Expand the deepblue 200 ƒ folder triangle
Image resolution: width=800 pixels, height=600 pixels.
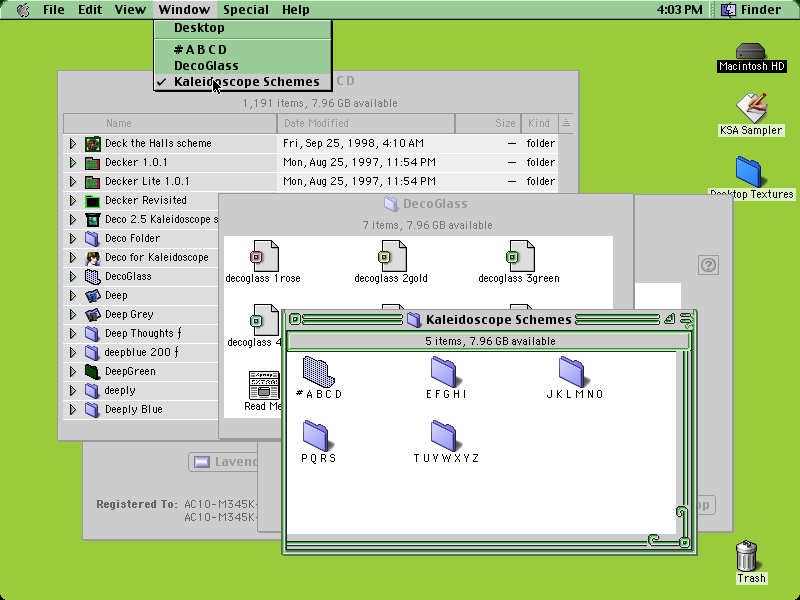pos(73,353)
